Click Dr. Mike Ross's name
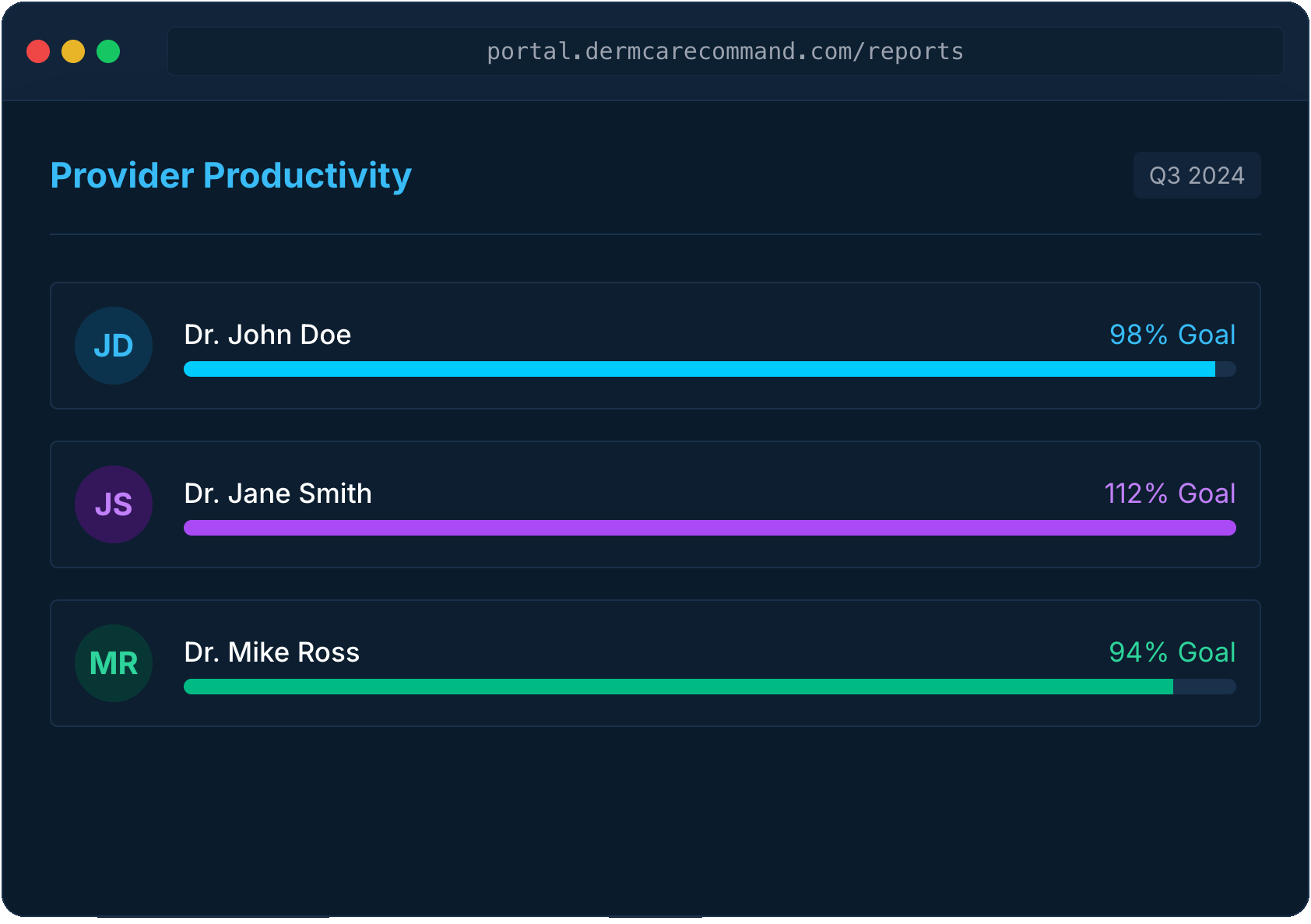The image size is (1311, 924). (x=272, y=652)
